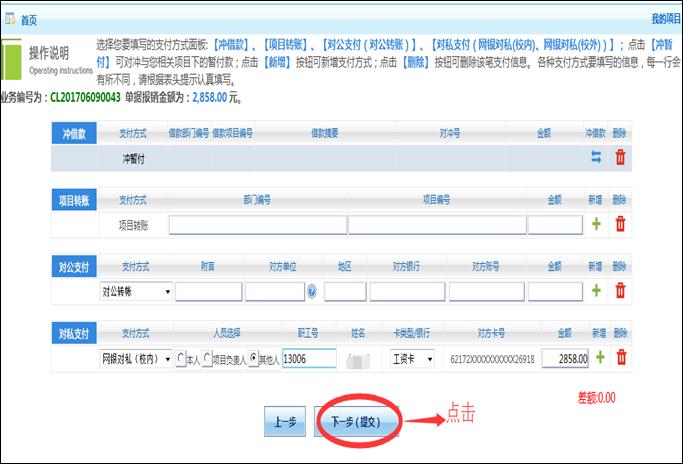Click the 上一步 button
683x464 pixels.
[x=285, y=421]
